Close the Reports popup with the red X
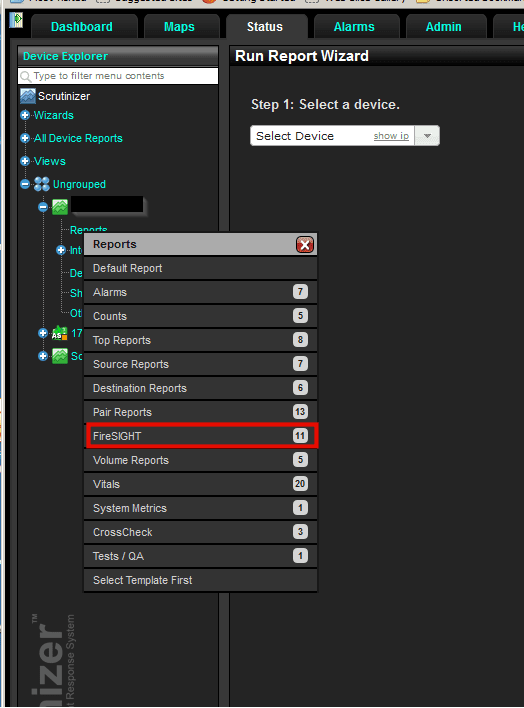Screen dimensions: 524x708 305,245
